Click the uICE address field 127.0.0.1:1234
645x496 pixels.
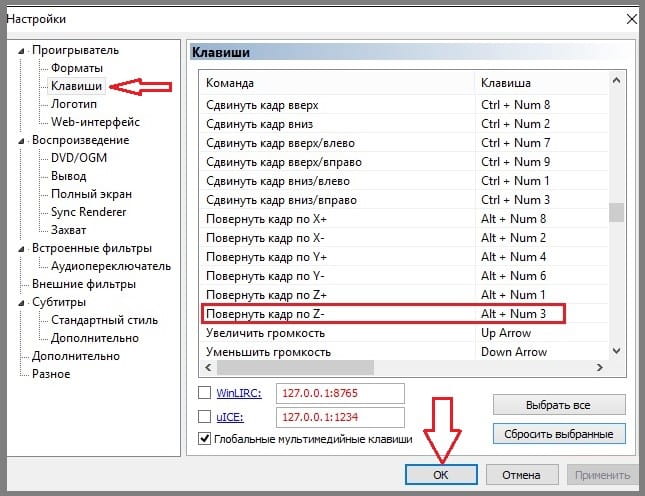pyautogui.click(x=340, y=417)
